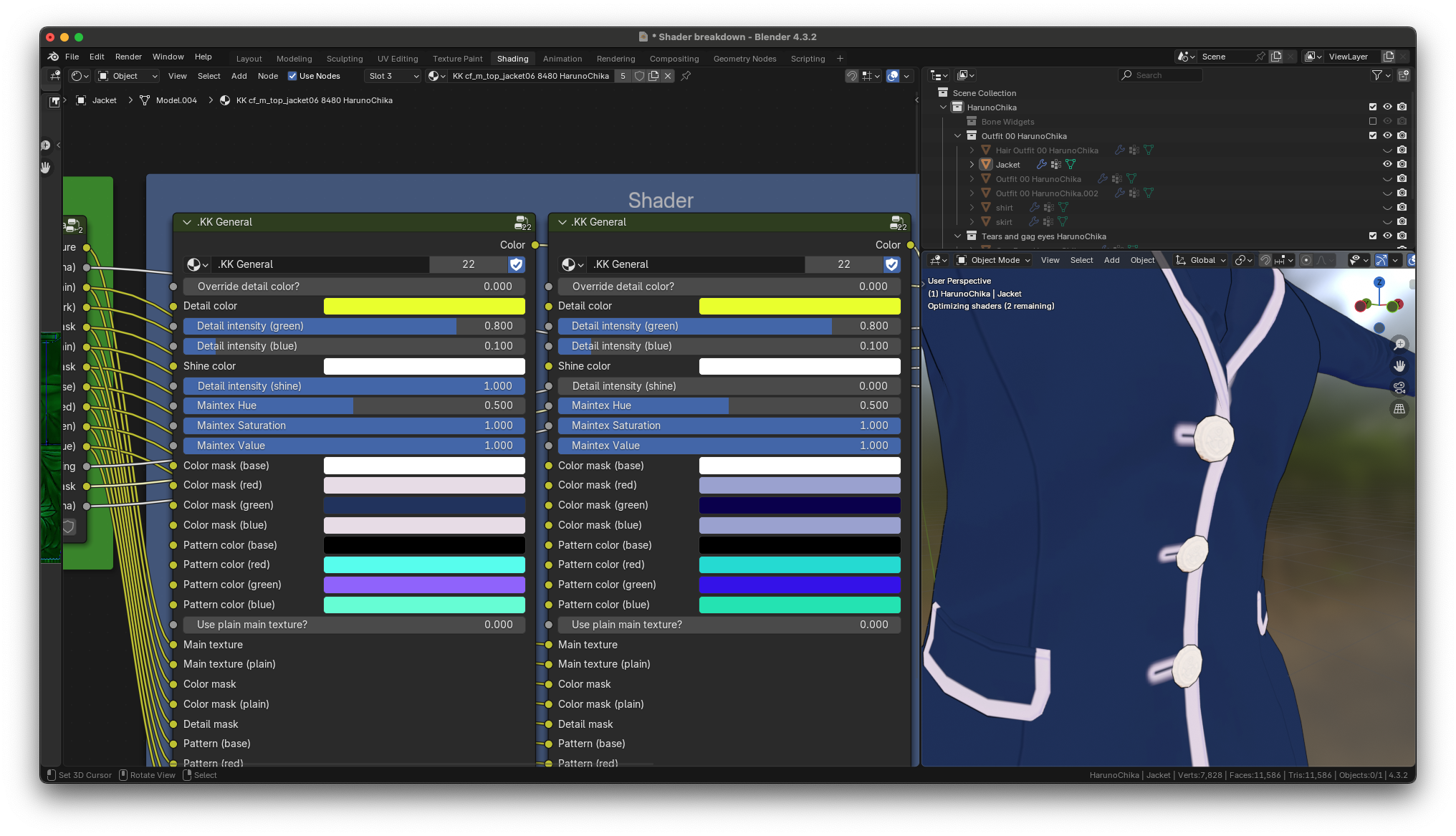Click the fake user shield icon for material
This screenshot has height=836, width=1456.
pos(638,76)
